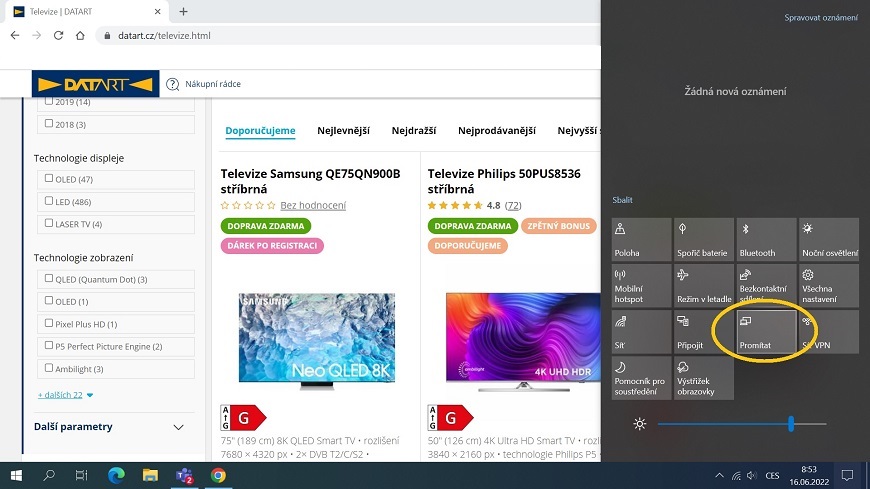Launch Microsoft Edge from taskbar
Screen dimensions: 870x489
[x=116, y=476]
